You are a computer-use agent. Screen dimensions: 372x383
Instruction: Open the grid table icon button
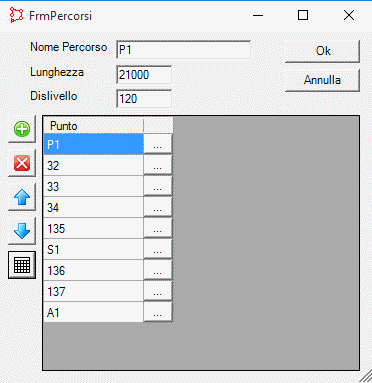[x=22, y=265]
